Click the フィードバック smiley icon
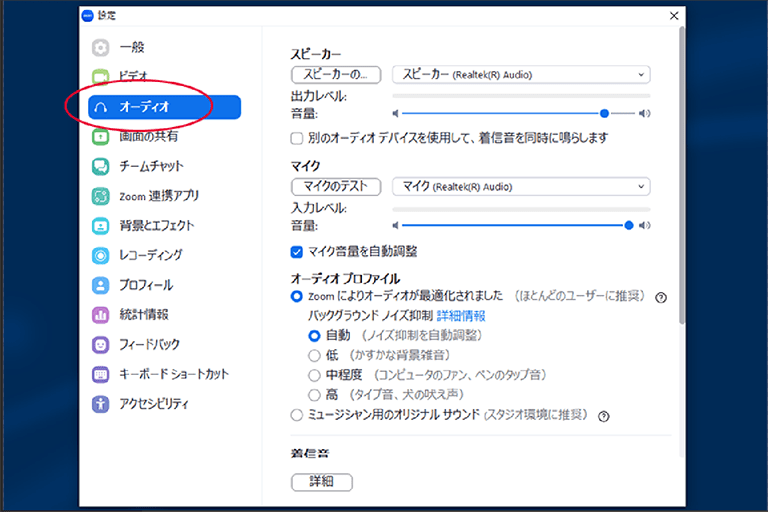Viewport: 768px width, 512px height. pos(100,345)
